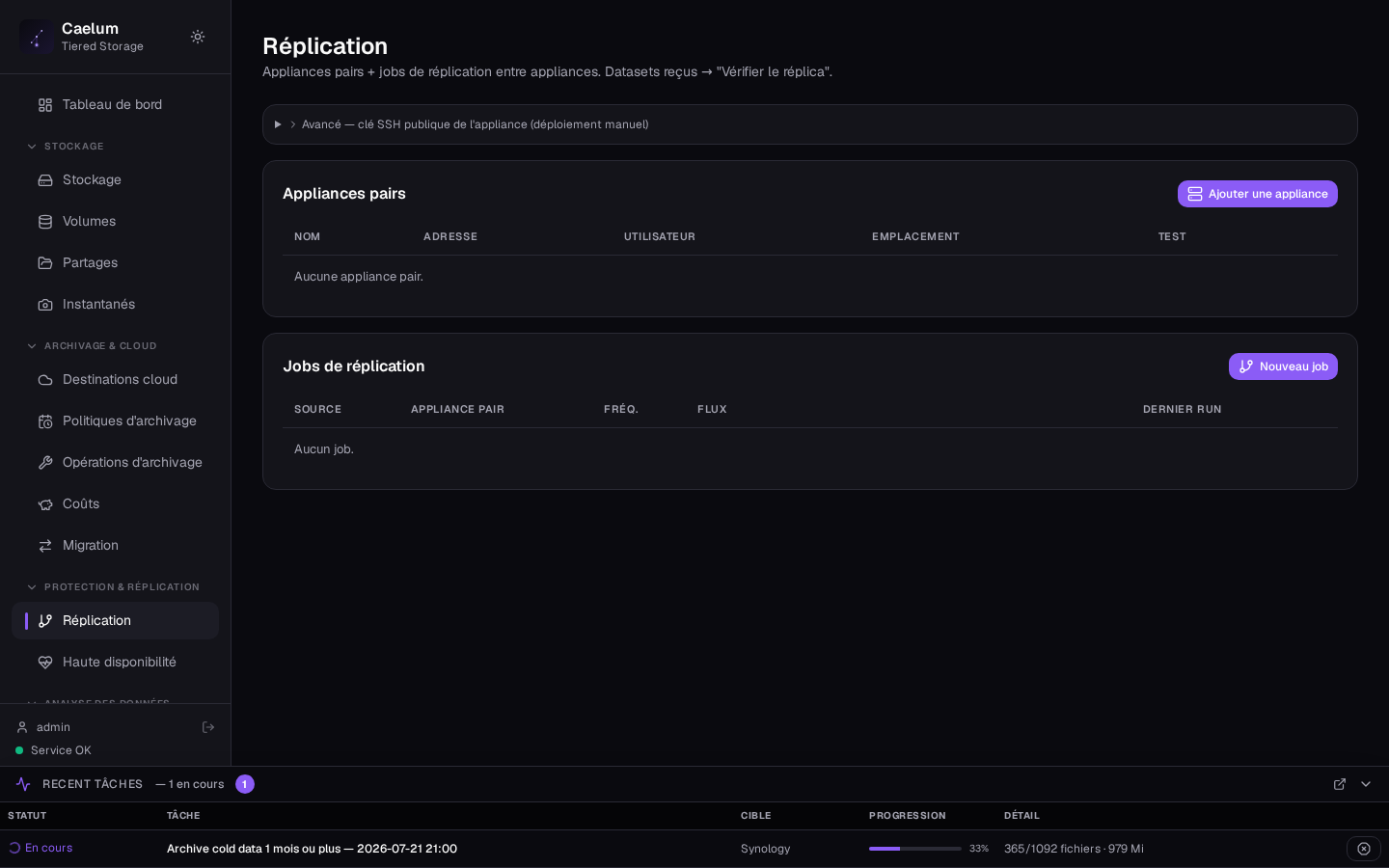
Task: Navigate to Volumes page
Action: [x=115, y=222]
